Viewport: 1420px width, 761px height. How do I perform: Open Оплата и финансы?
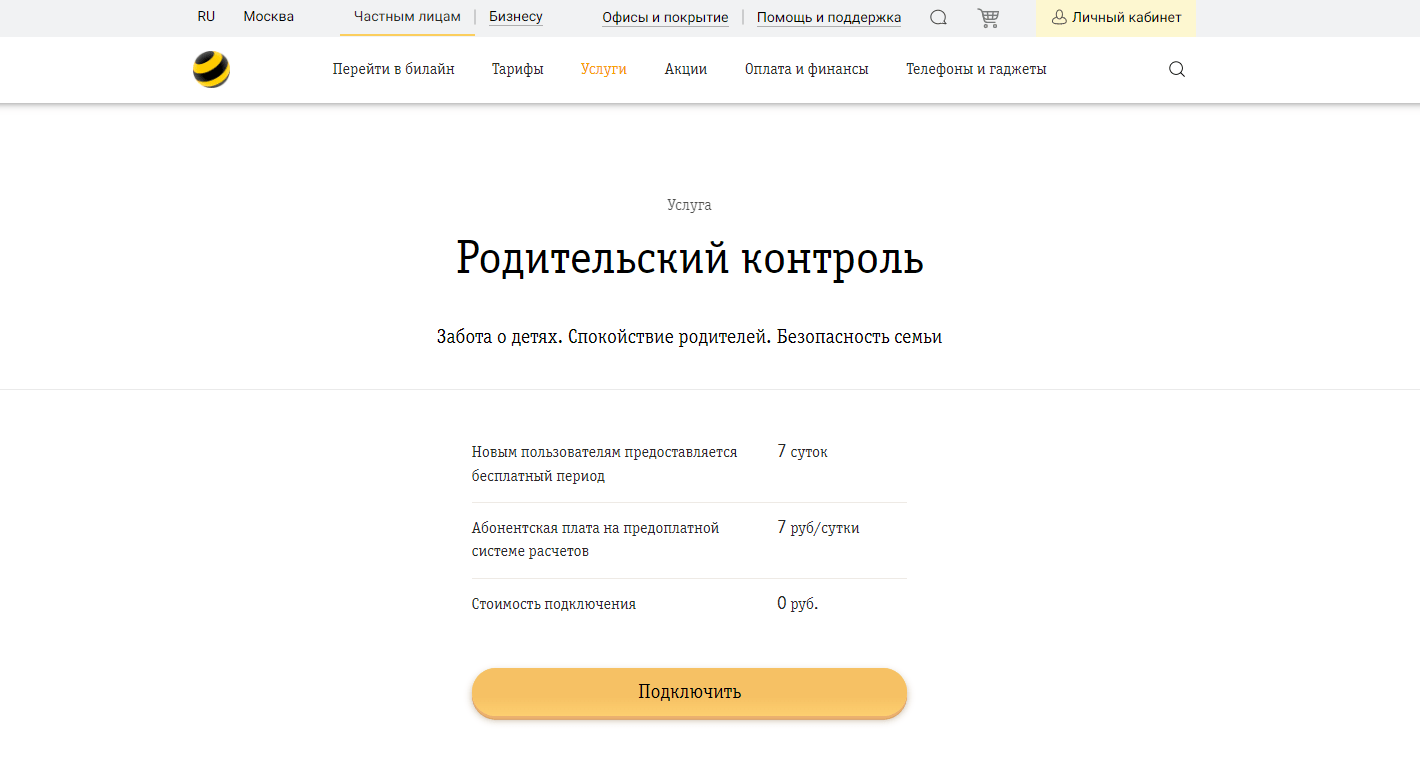tap(807, 69)
